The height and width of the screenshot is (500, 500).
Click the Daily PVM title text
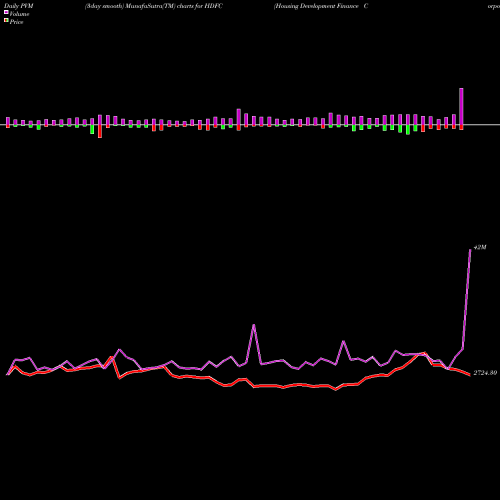click(x=19, y=6)
